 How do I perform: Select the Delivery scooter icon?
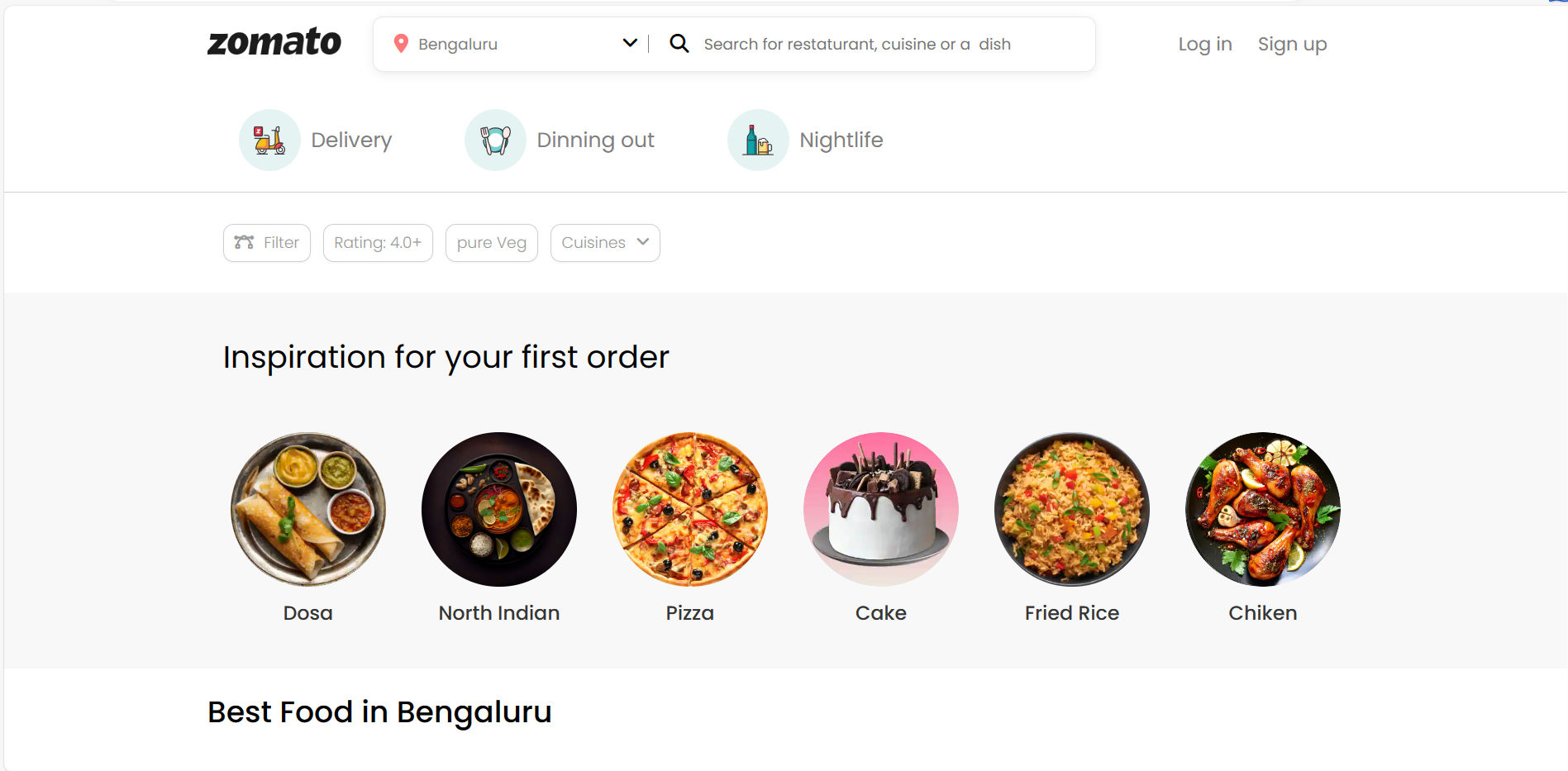click(269, 139)
